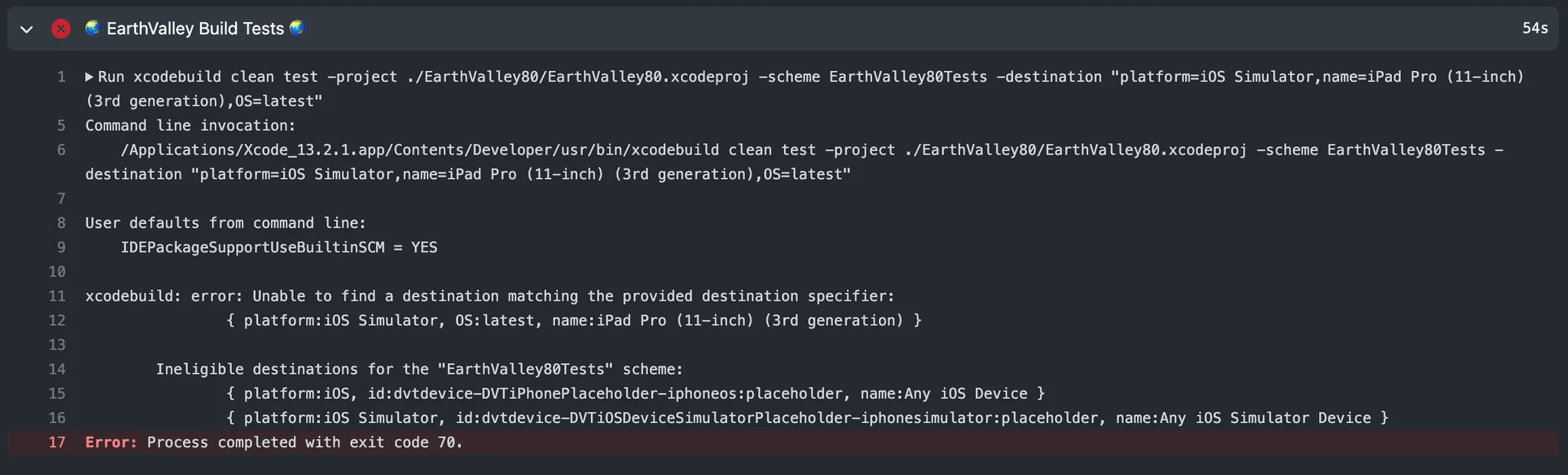This screenshot has height=475, width=1568.
Task: Select log line number 11
Action: click(x=57, y=296)
